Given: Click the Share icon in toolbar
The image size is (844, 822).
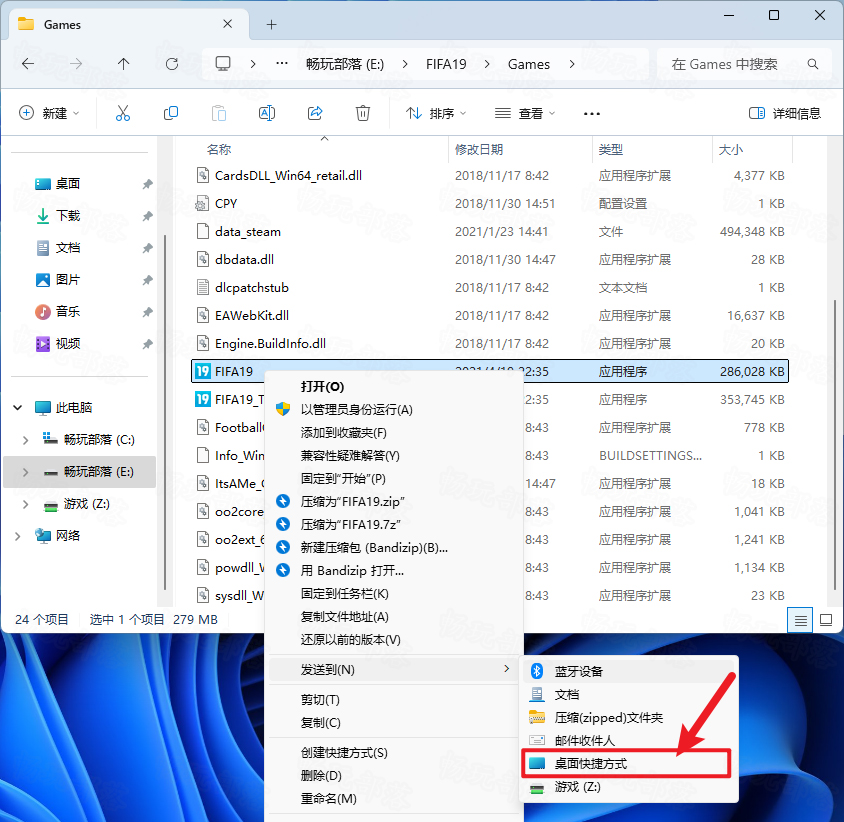Looking at the screenshot, I should pyautogui.click(x=315, y=113).
